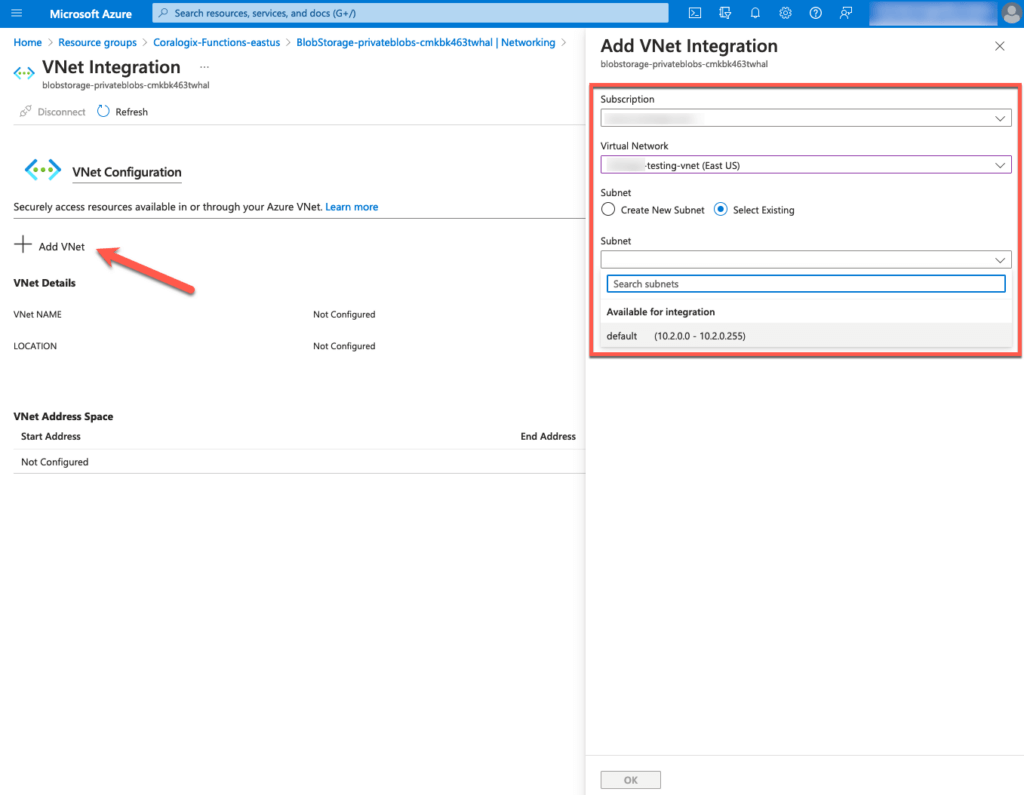This screenshot has height=795, width=1024.
Task: Close the Add VNet Integration panel
Action: click(x=999, y=46)
